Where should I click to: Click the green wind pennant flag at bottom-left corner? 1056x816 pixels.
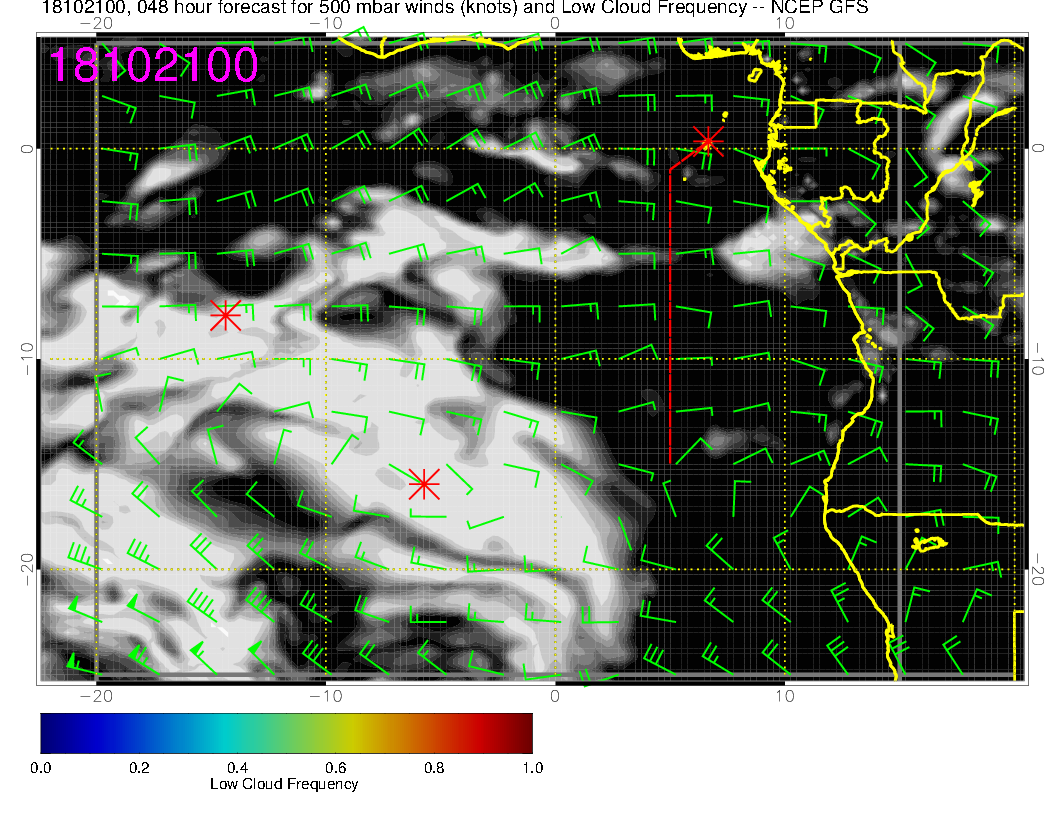pos(72,660)
